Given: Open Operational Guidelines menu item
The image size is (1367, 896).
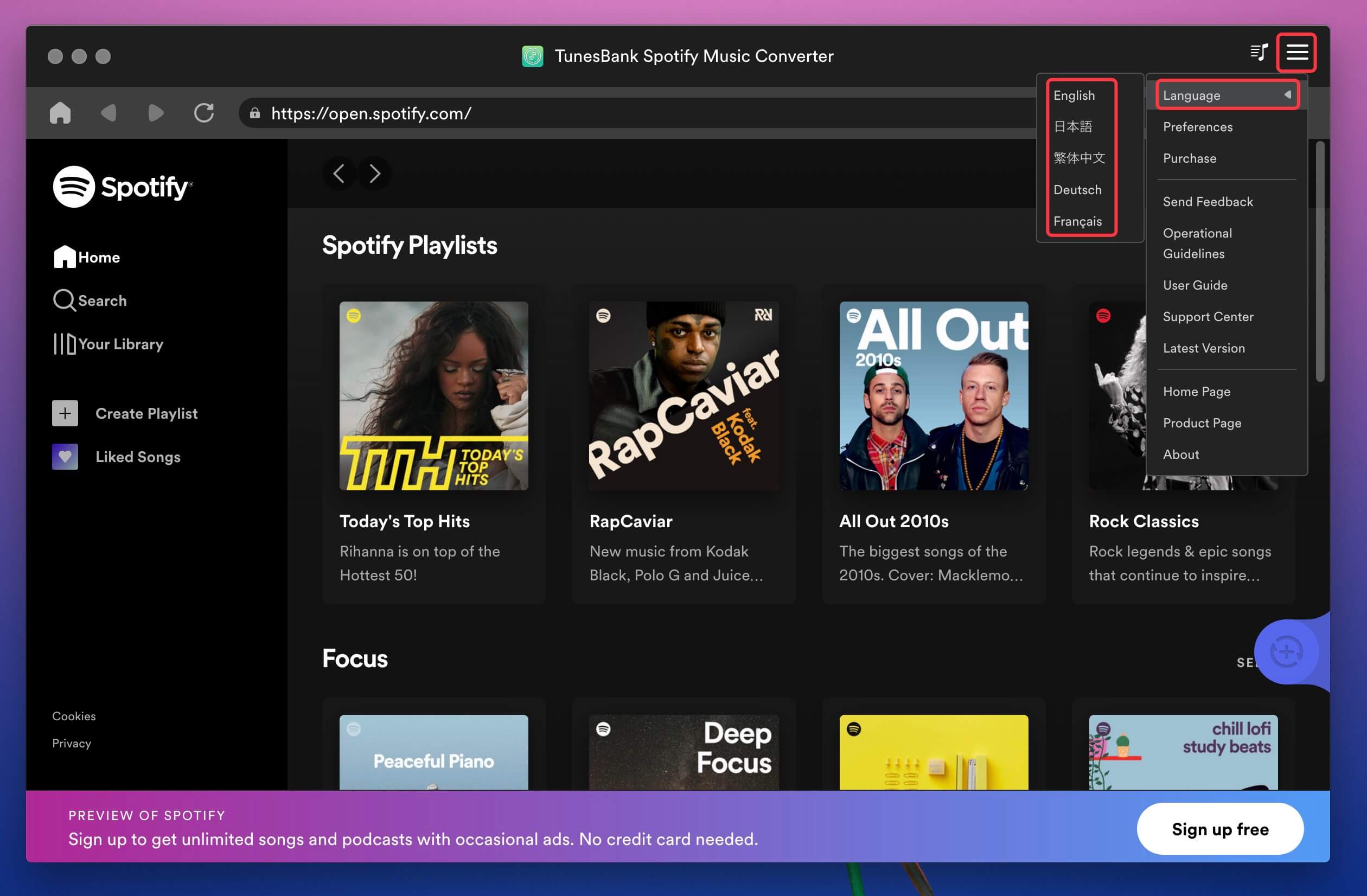Looking at the screenshot, I should point(1198,243).
